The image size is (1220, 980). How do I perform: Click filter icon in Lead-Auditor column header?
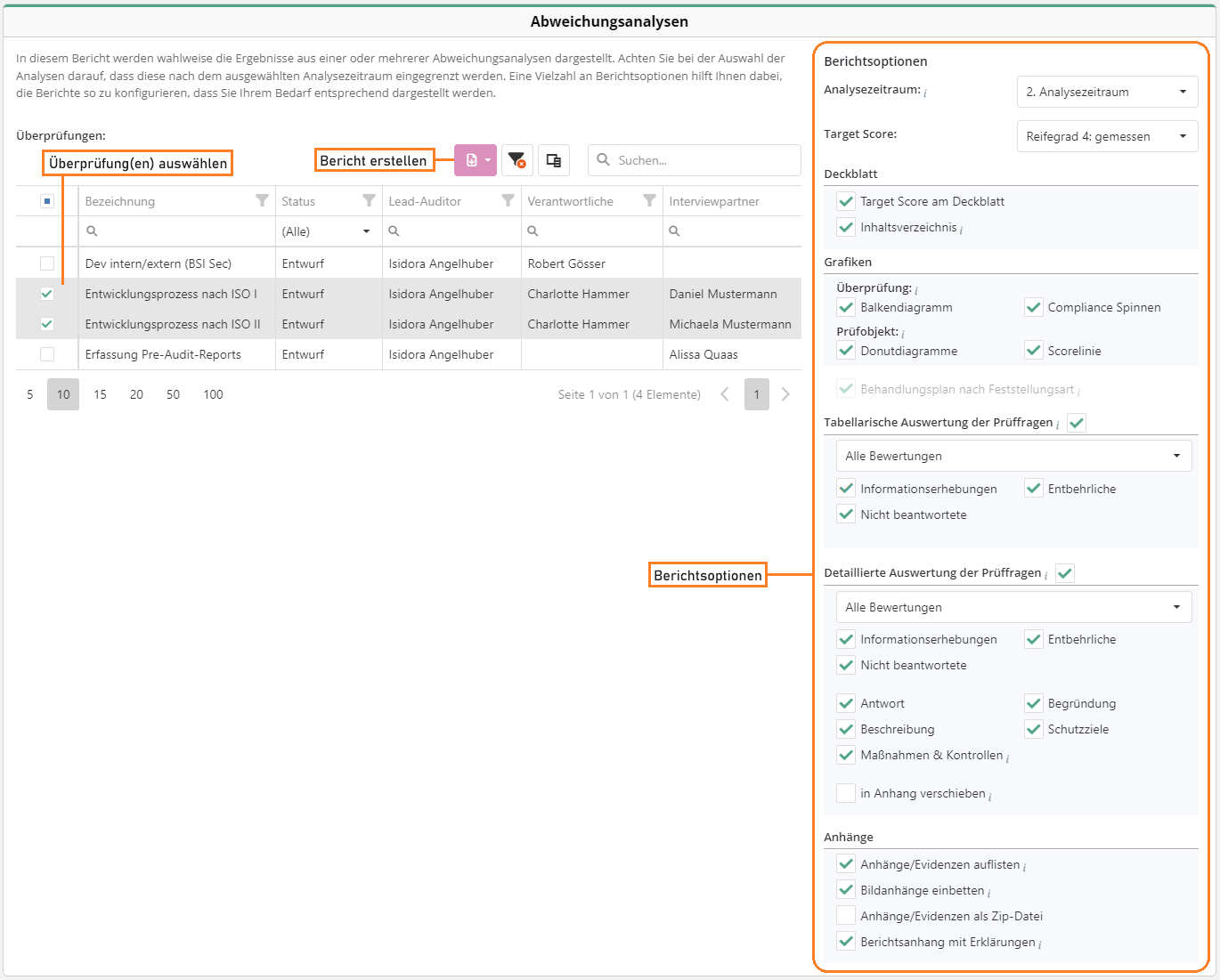coord(508,201)
